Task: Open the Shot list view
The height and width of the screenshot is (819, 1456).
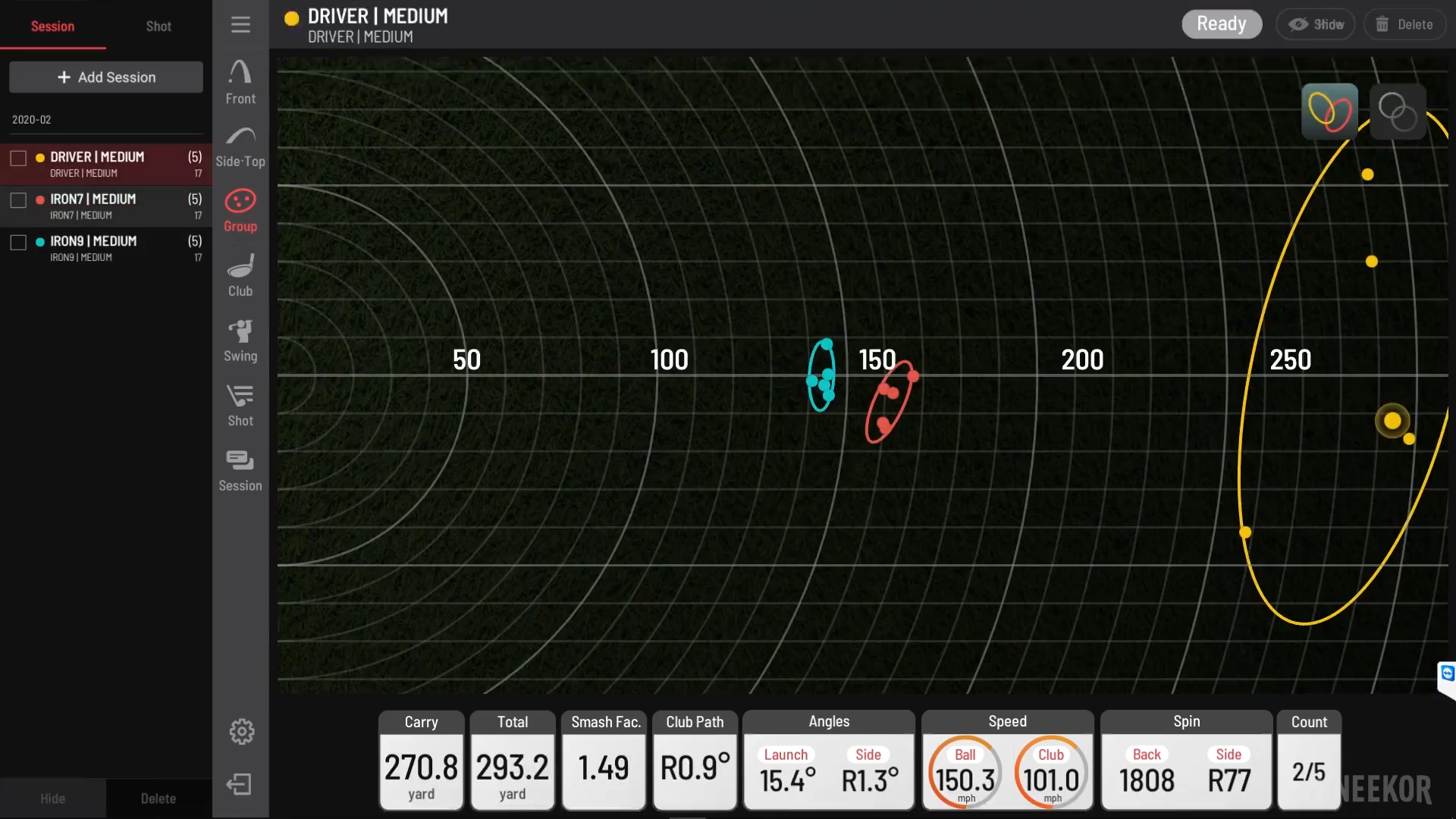Action: [240, 406]
